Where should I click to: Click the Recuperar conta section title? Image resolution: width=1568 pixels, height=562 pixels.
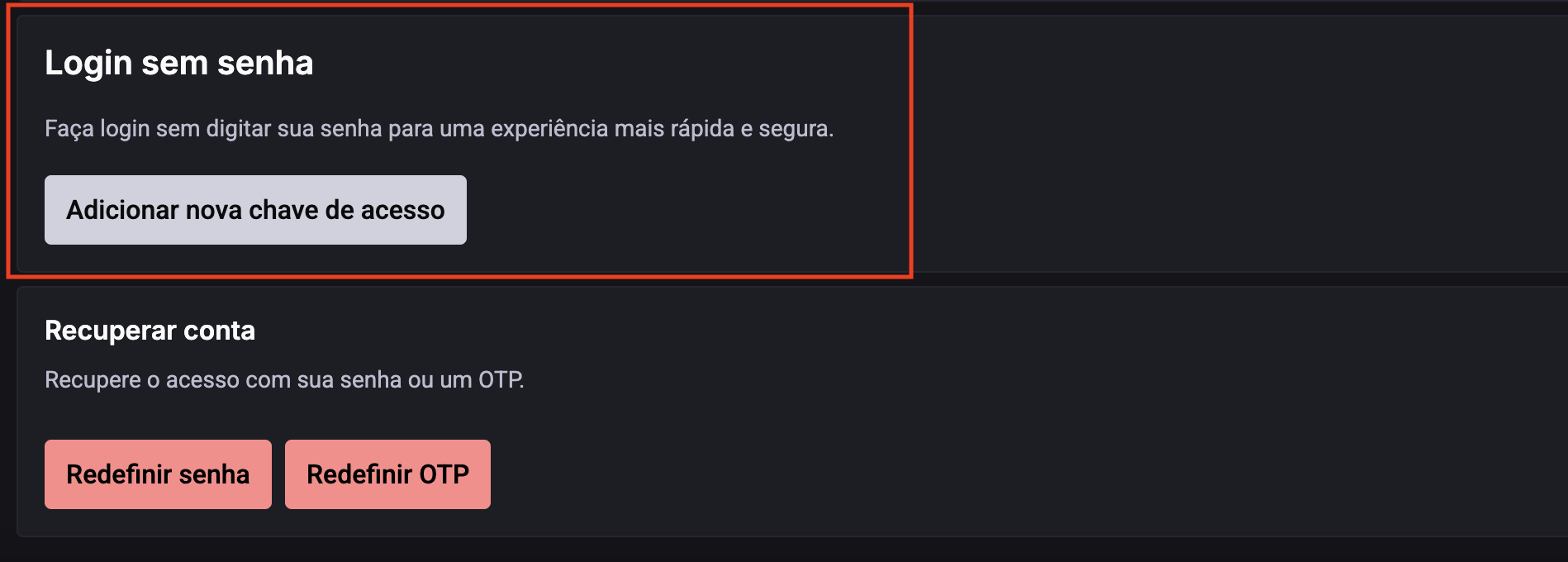tap(150, 330)
